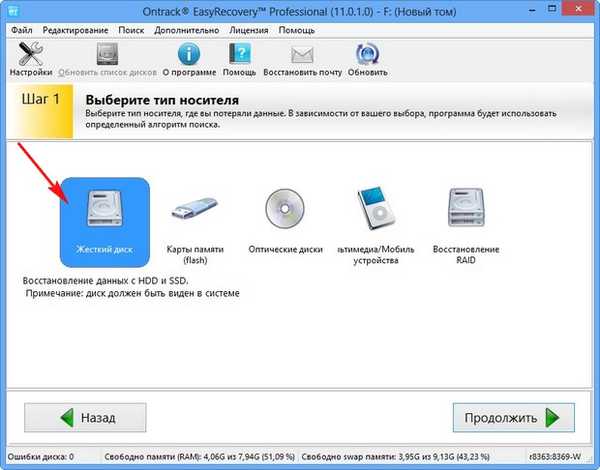This screenshot has width=600, height=470.
Task: Select Жесткий диск media type
Action: (x=104, y=221)
